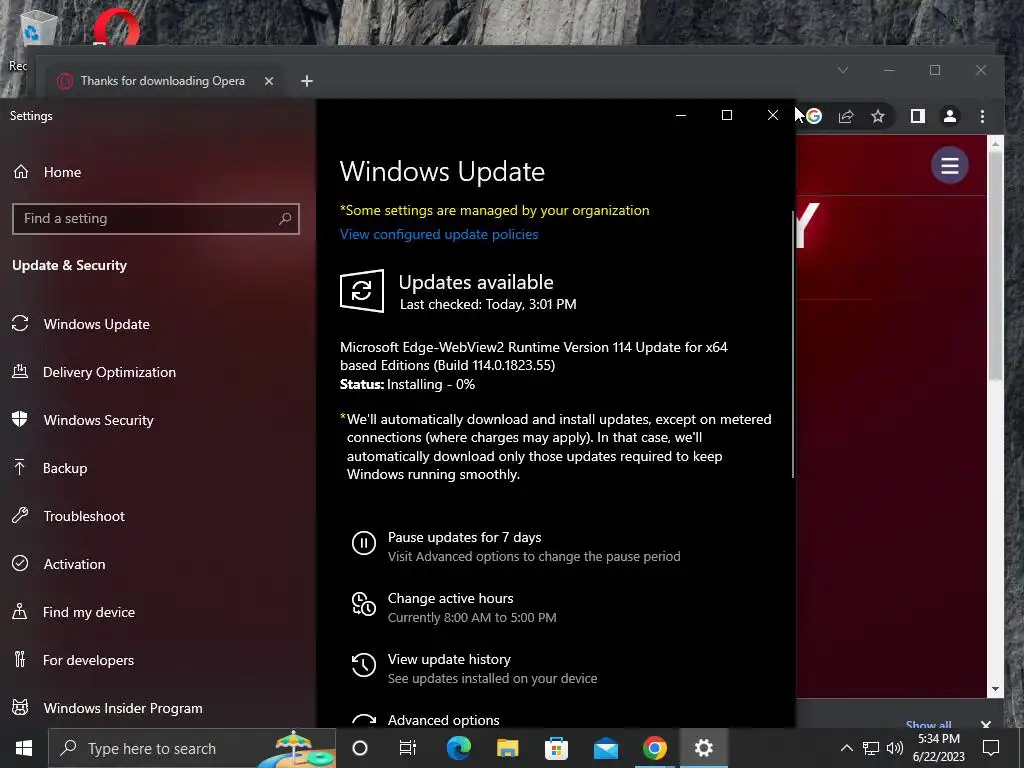
Task: Click the Windows Insider Program cat icon
Action: [x=20, y=707]
